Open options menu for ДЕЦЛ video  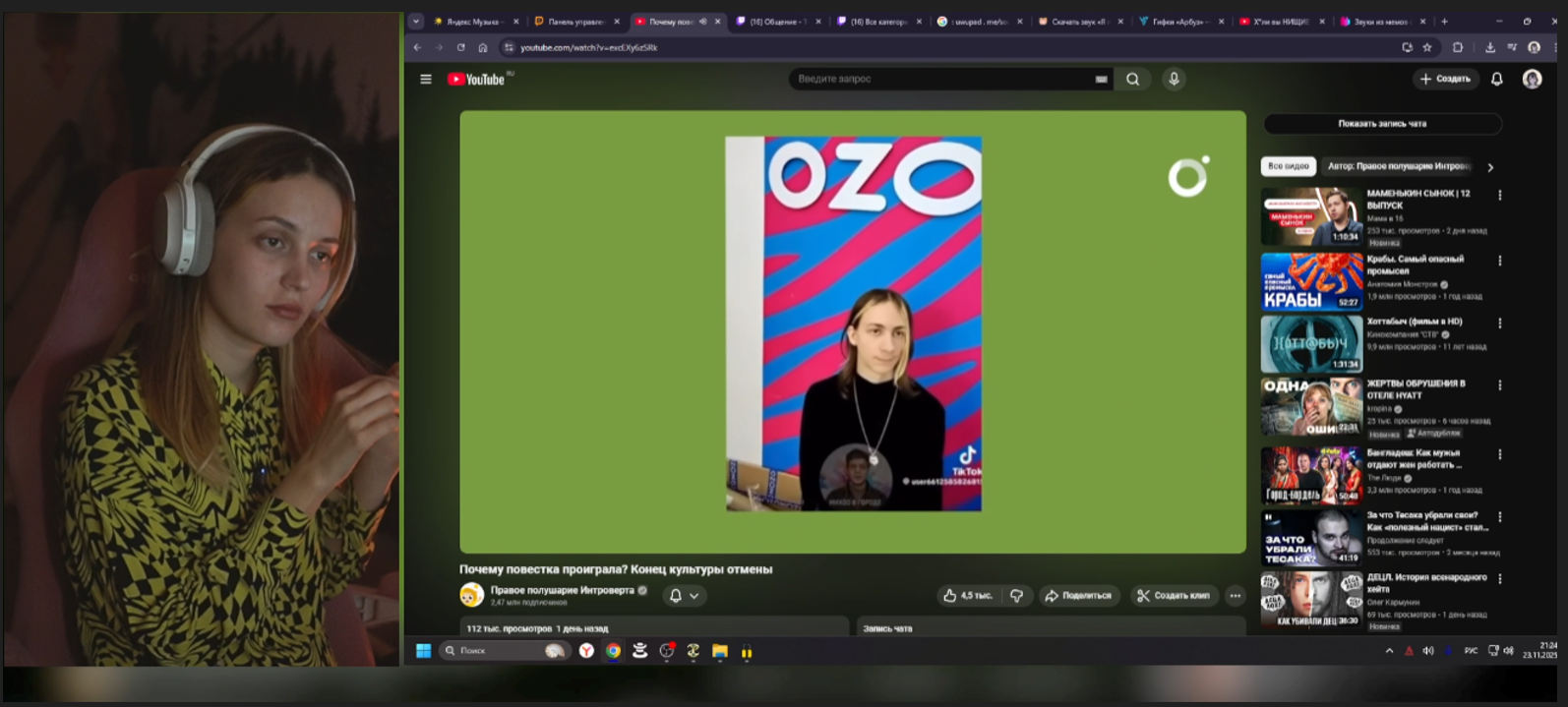point(1500,579)
